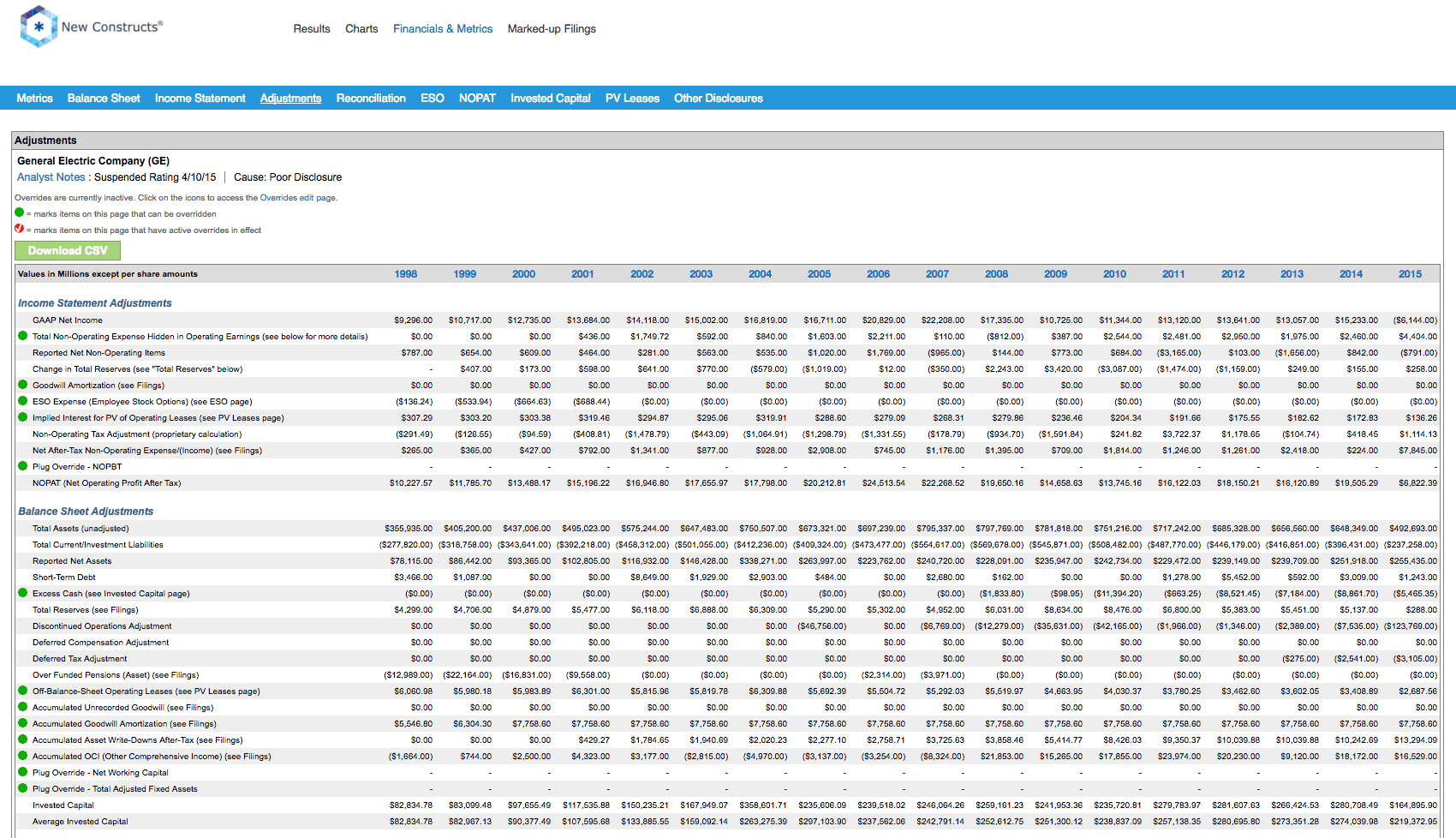The height and width of the screenshot is (838, 1456).
Task: Click the 2000 year column header
Action: 524,273
